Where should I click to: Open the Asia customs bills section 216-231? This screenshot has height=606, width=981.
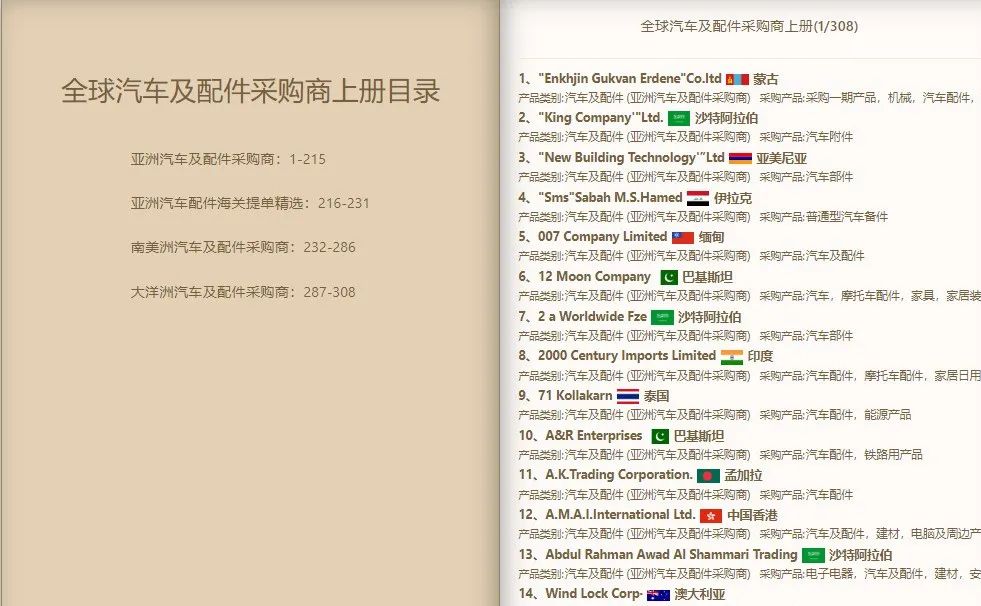click(250, 203)
